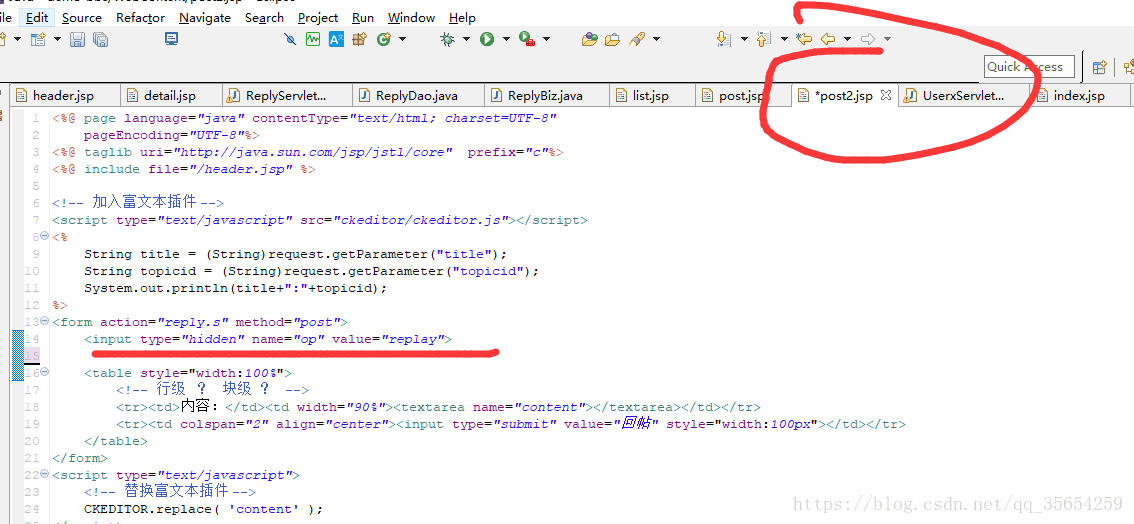The image size is (1134, 524).
Task: Click the Previous Annotation icon
Action: click(764, 39)
